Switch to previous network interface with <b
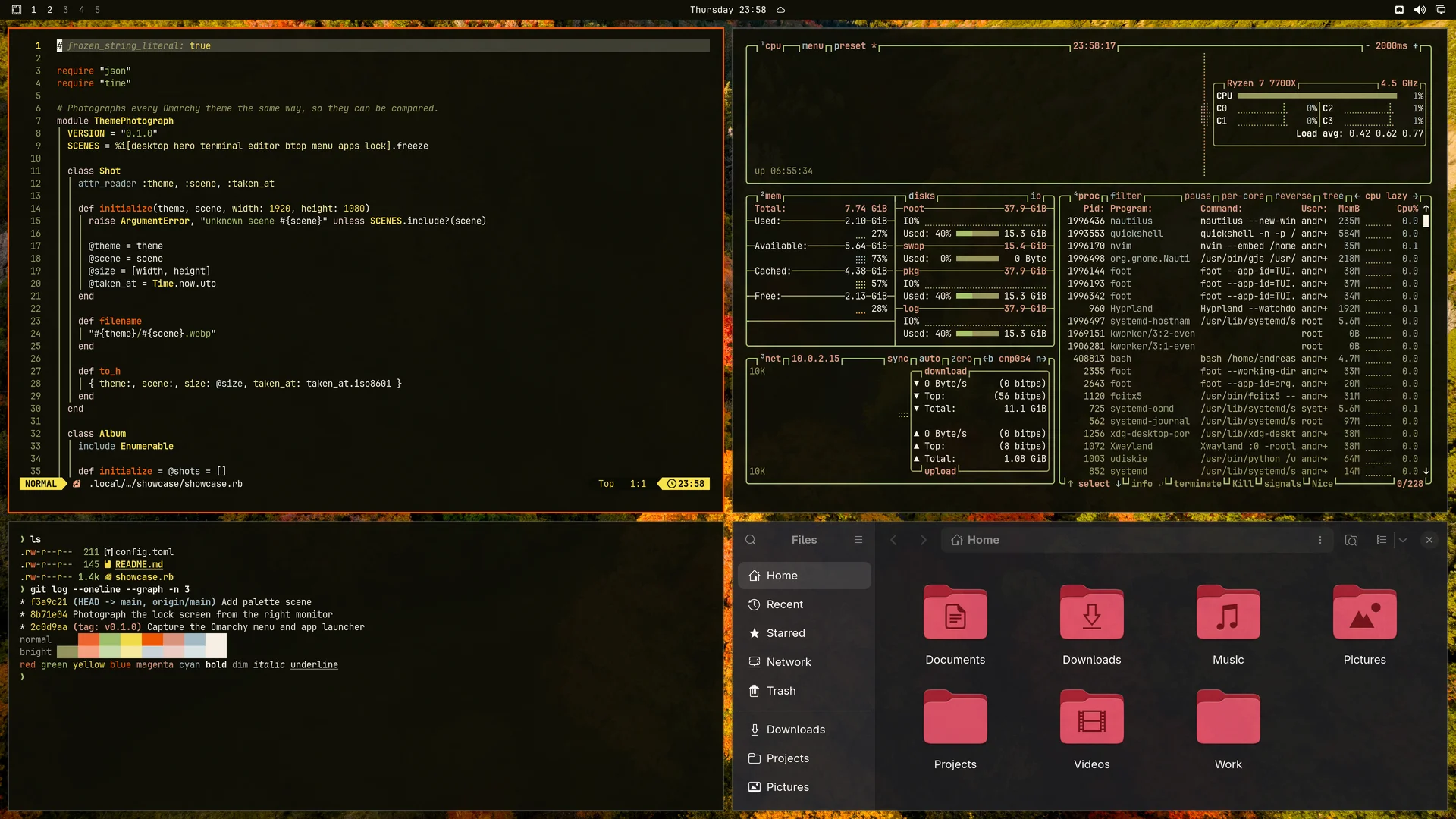Image resolution: width=1456 pixels, height=819 pixels. (x=988, y=359)
